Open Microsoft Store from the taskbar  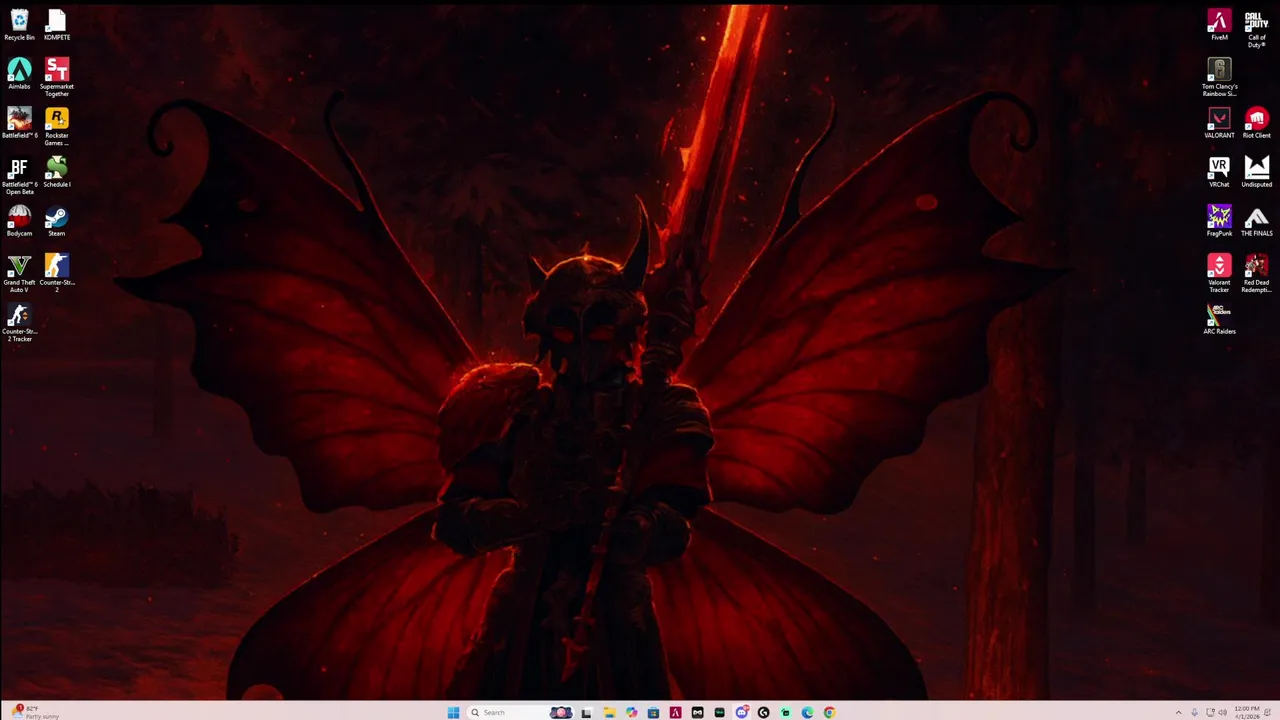click(x=653, y=712)
